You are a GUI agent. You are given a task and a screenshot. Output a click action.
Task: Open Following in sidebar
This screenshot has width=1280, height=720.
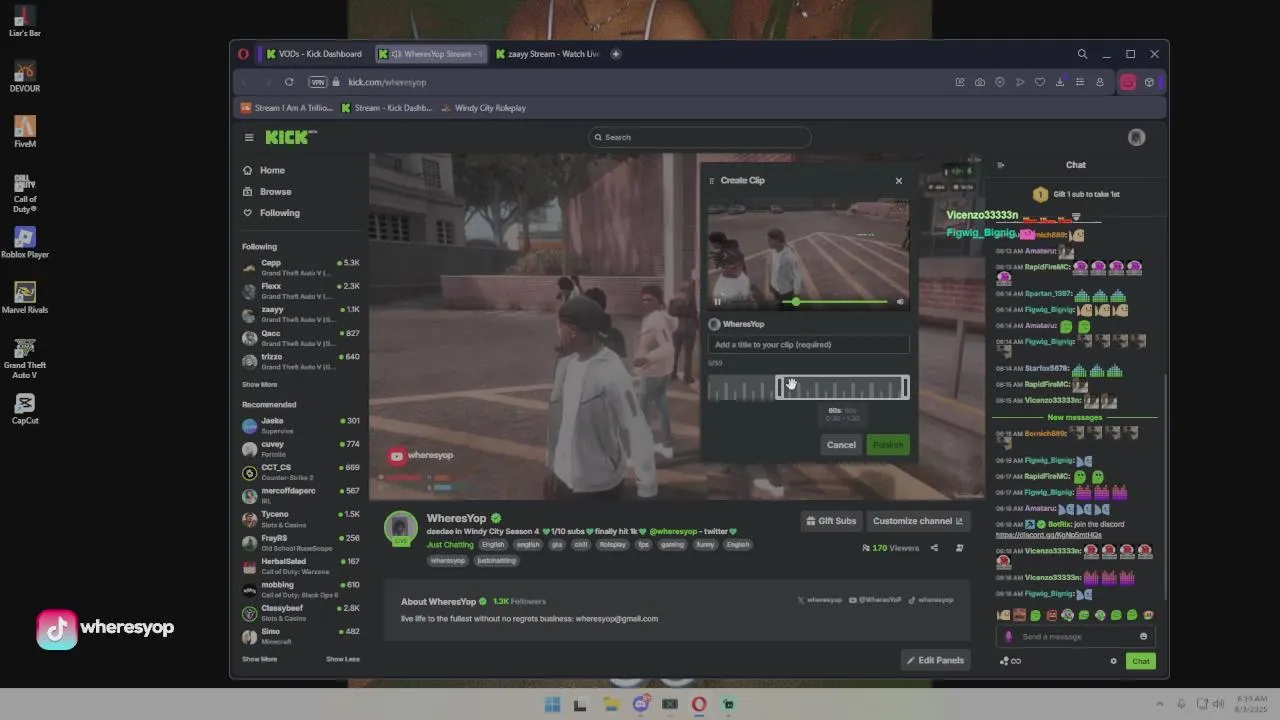click(x=272, y=213)
